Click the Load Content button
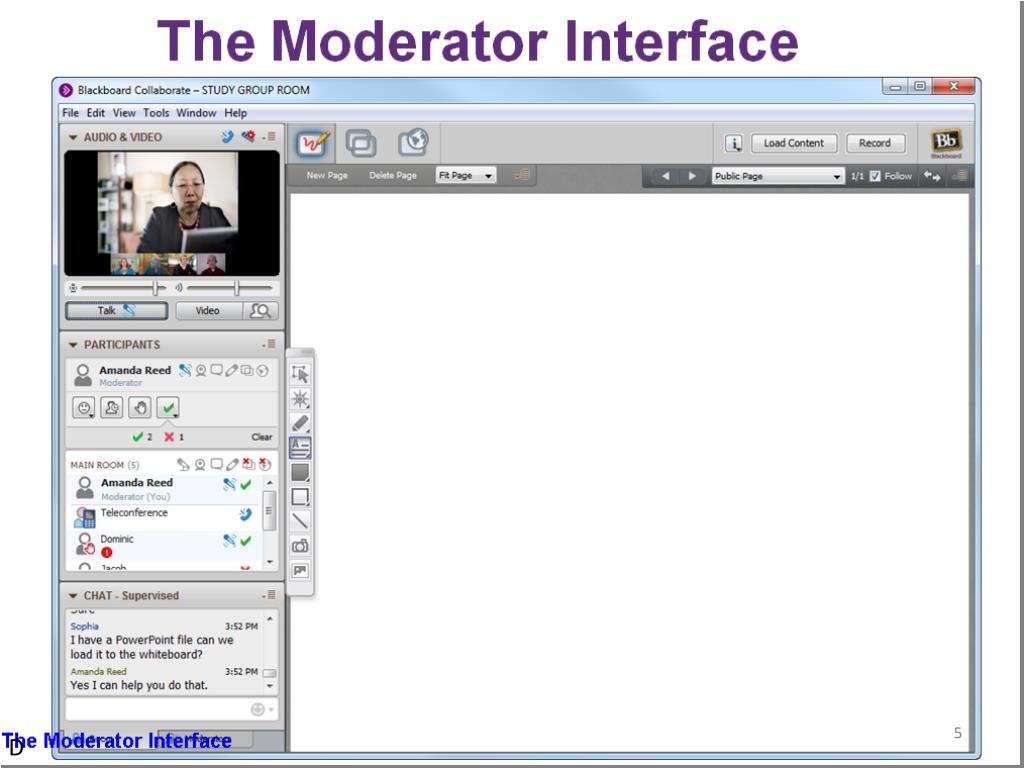Viewport: 1024px width, 768px height. click(794, 143)
